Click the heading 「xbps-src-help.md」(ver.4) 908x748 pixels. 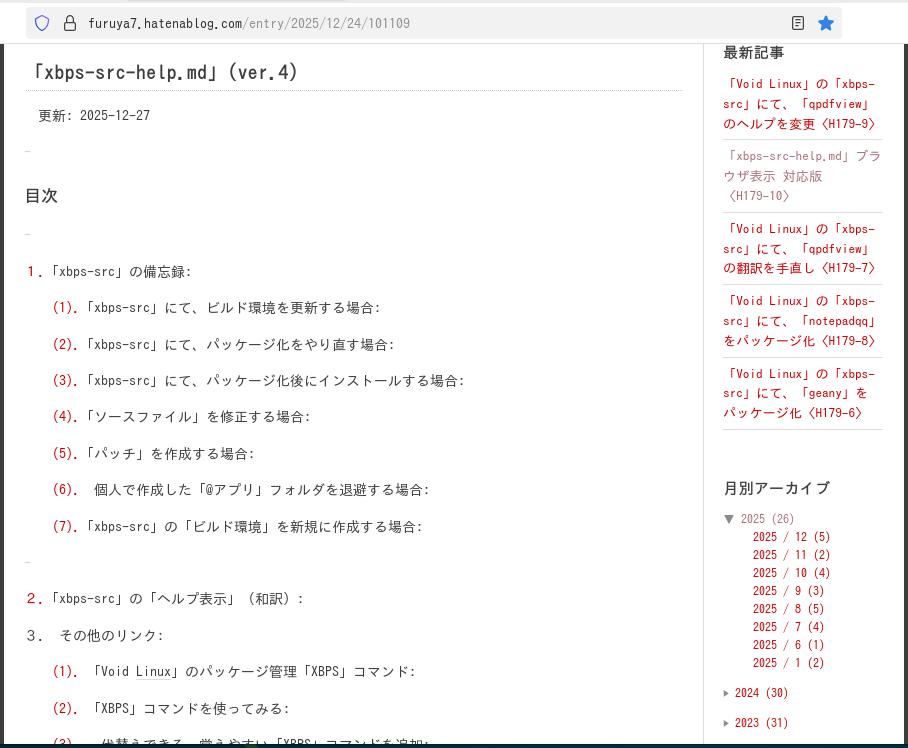tap(164, 72)
